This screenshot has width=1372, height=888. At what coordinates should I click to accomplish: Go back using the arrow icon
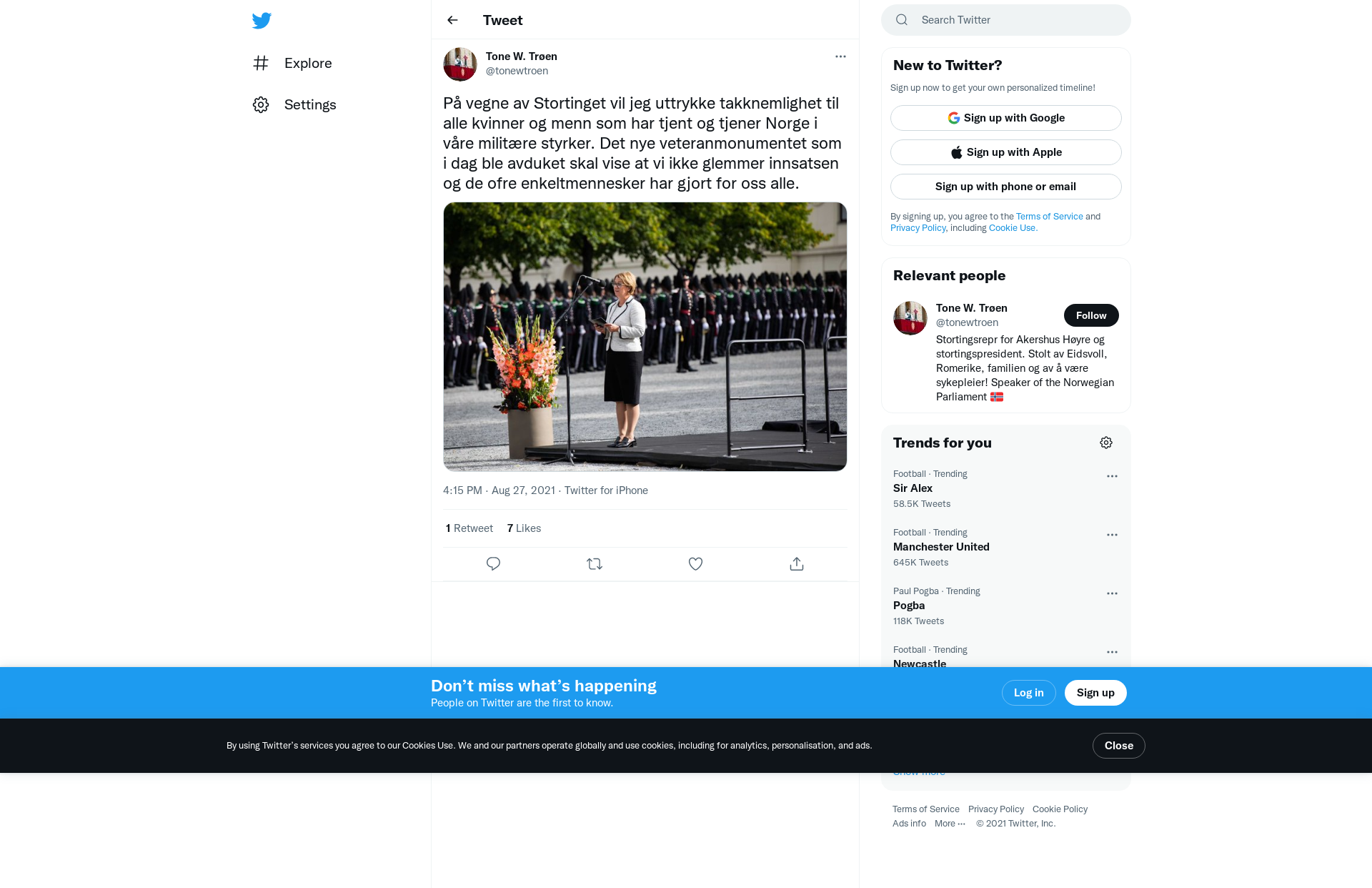pos(452,20)
